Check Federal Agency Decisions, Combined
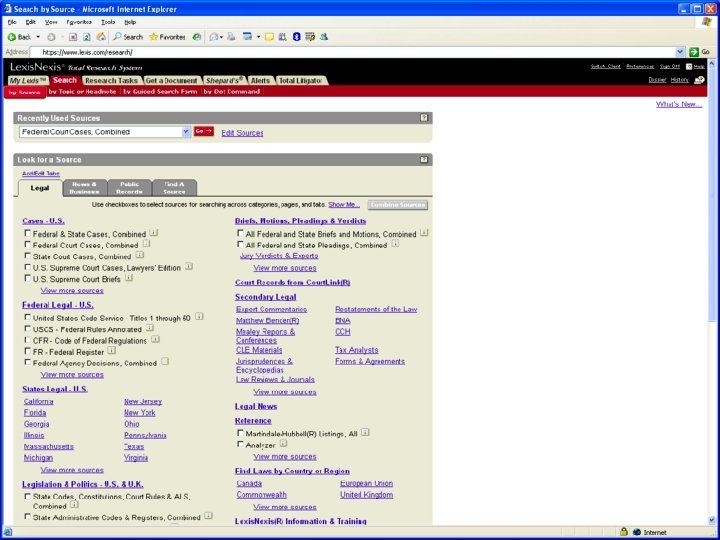Image resolution: width=720 pixels, height=540 pixels. pos(28,362)
